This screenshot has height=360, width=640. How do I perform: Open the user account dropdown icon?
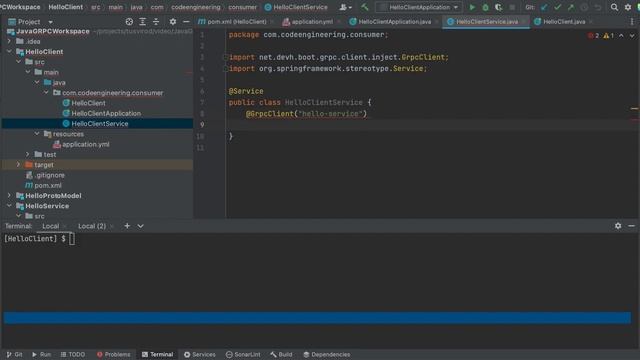coord(346,7)
